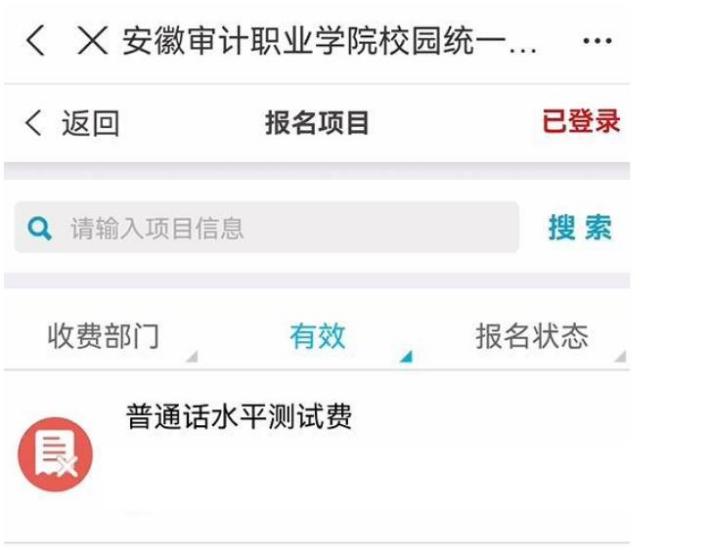Close the web page with X icon
This screenshot has width=708, height=555.
coord(93,41)
